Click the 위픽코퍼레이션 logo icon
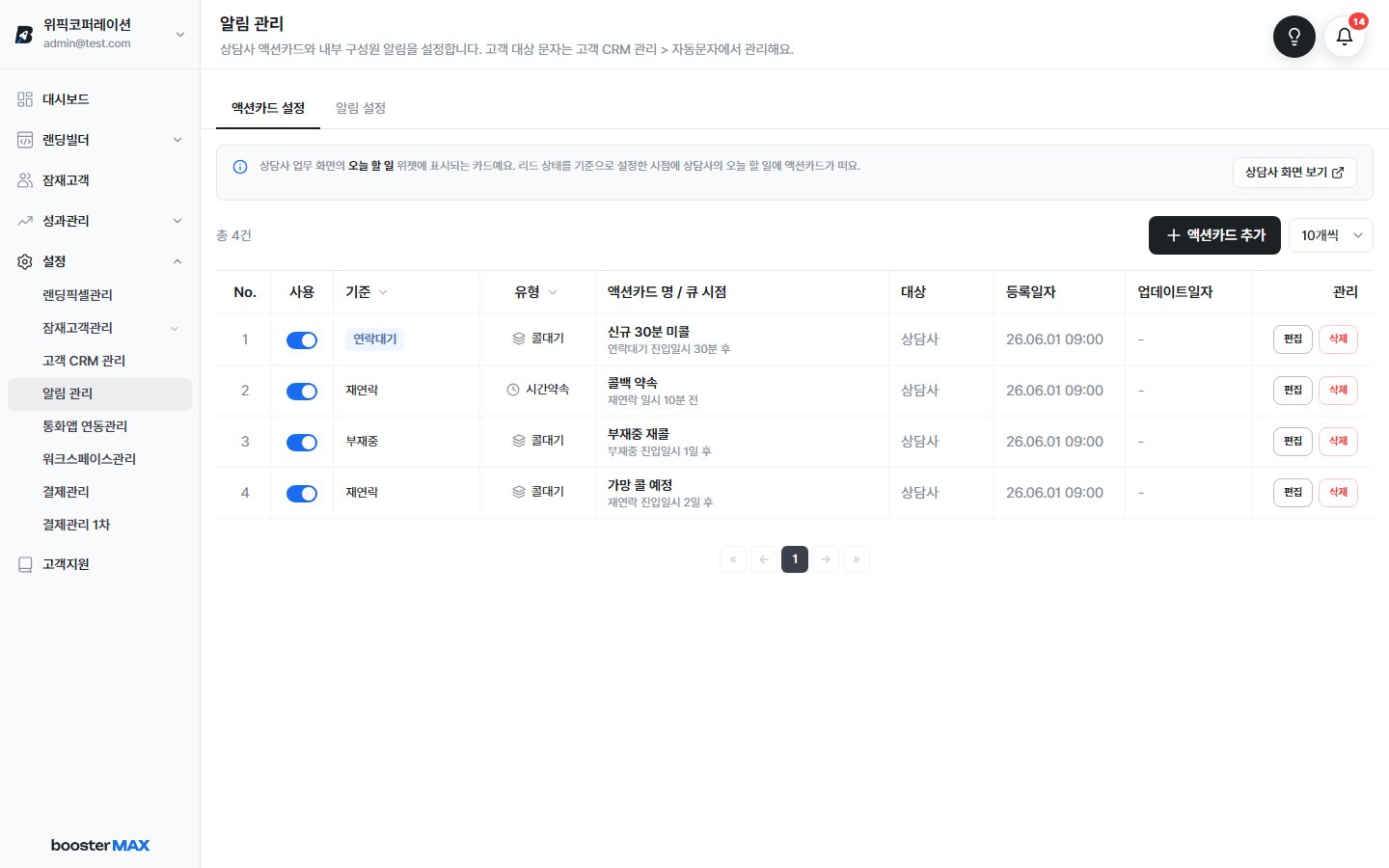 point(24,35)
